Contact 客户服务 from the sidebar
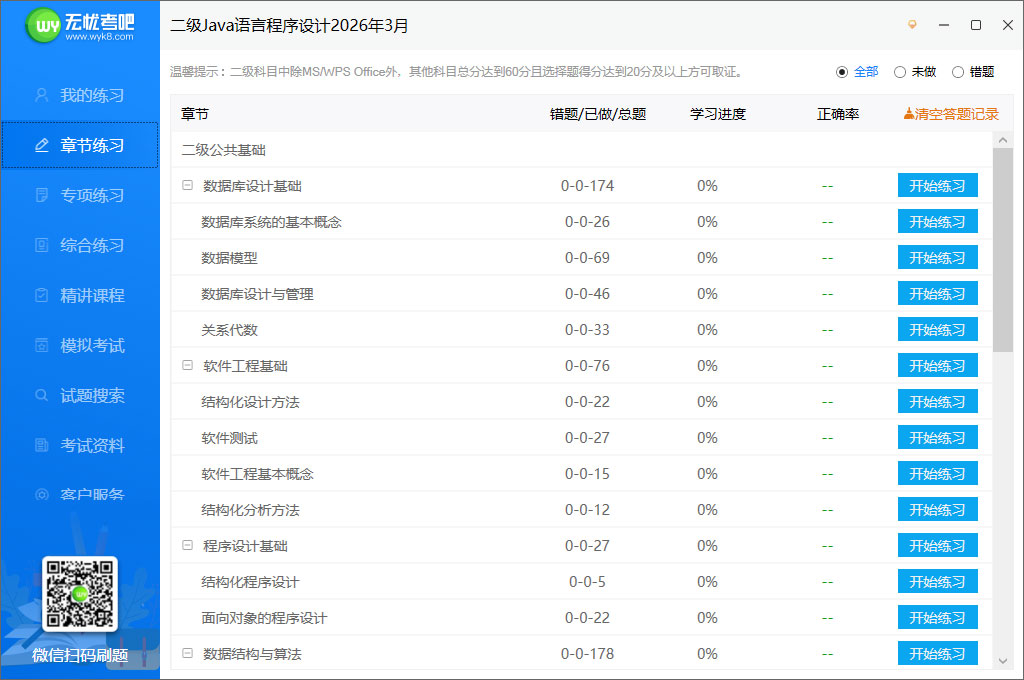This screenshot has width=1024, height=680. pyautogui.click(x=80, y=494)
